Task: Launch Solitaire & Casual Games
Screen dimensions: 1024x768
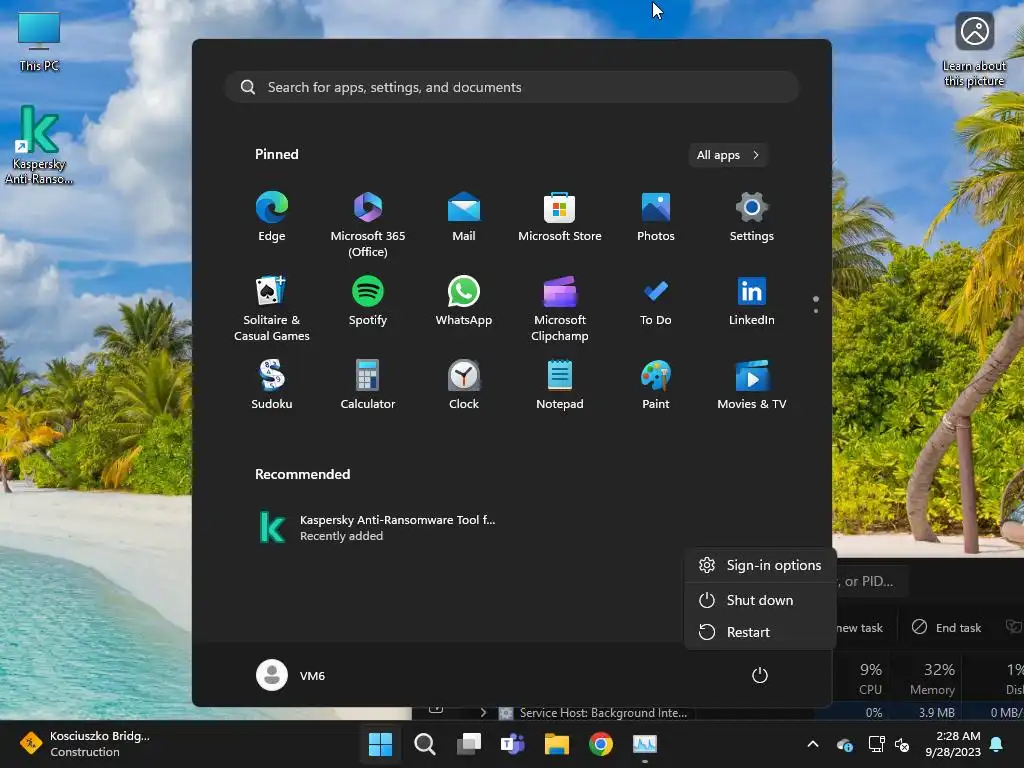Action: 272,308
